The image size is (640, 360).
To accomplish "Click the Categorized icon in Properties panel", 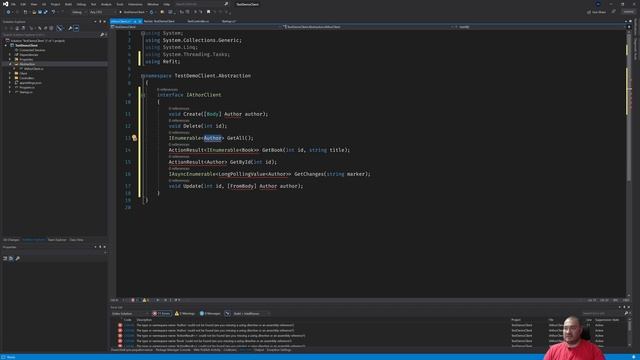I will click(x=5, y=258).
